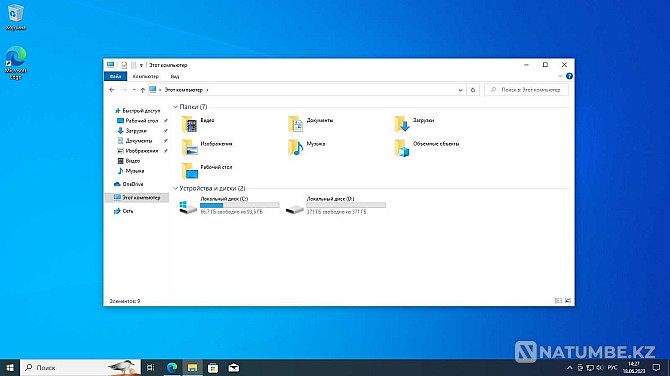Open the Документы folder

[311, 124]
